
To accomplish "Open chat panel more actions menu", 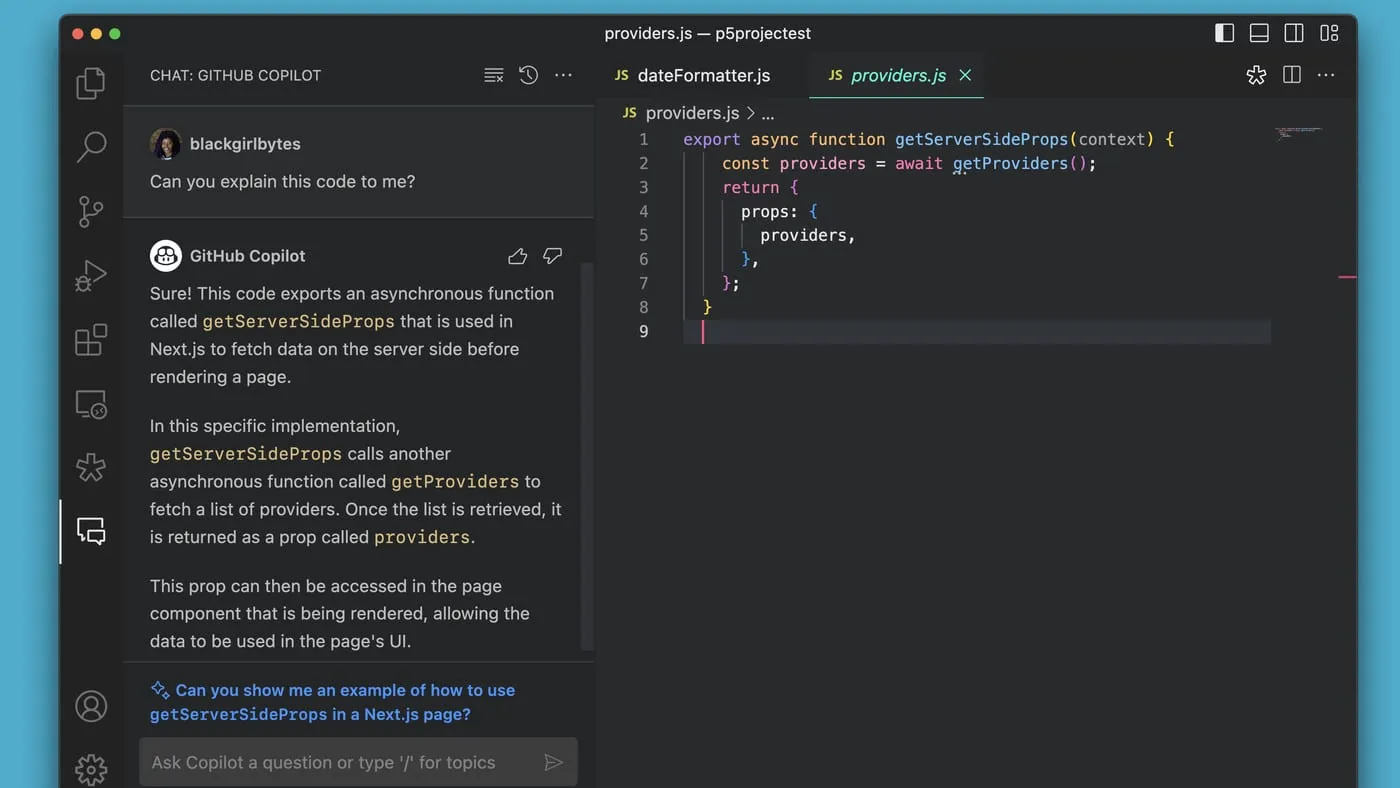I will click(564, 75).
